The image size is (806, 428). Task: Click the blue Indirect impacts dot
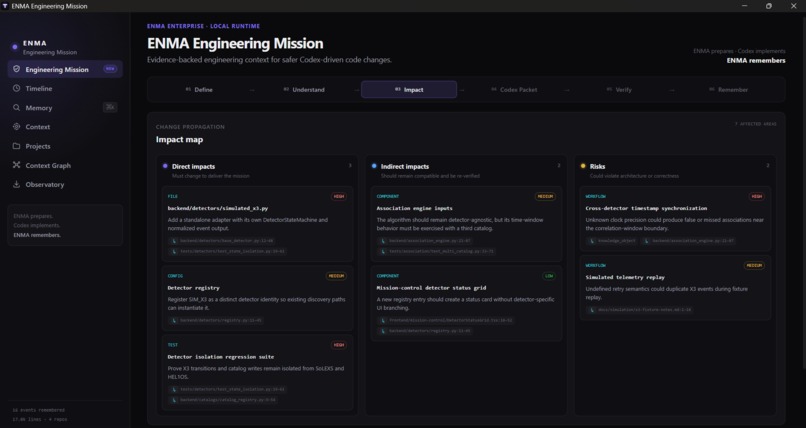374,166
